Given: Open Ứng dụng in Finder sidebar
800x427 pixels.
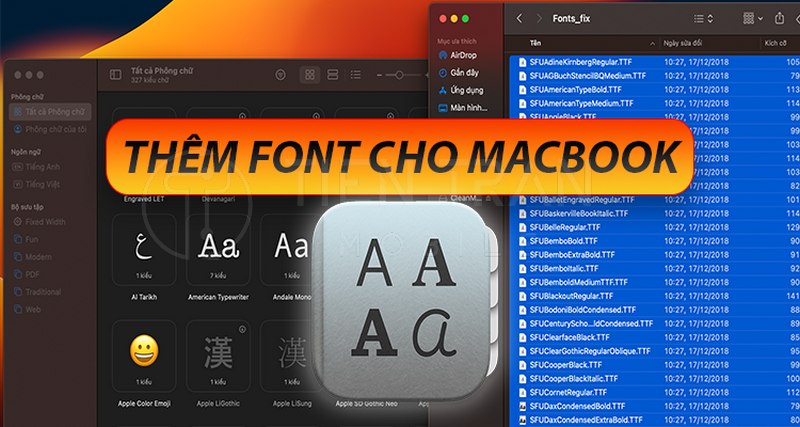Looking at the screenshot, I should click(x=461, y=90).
